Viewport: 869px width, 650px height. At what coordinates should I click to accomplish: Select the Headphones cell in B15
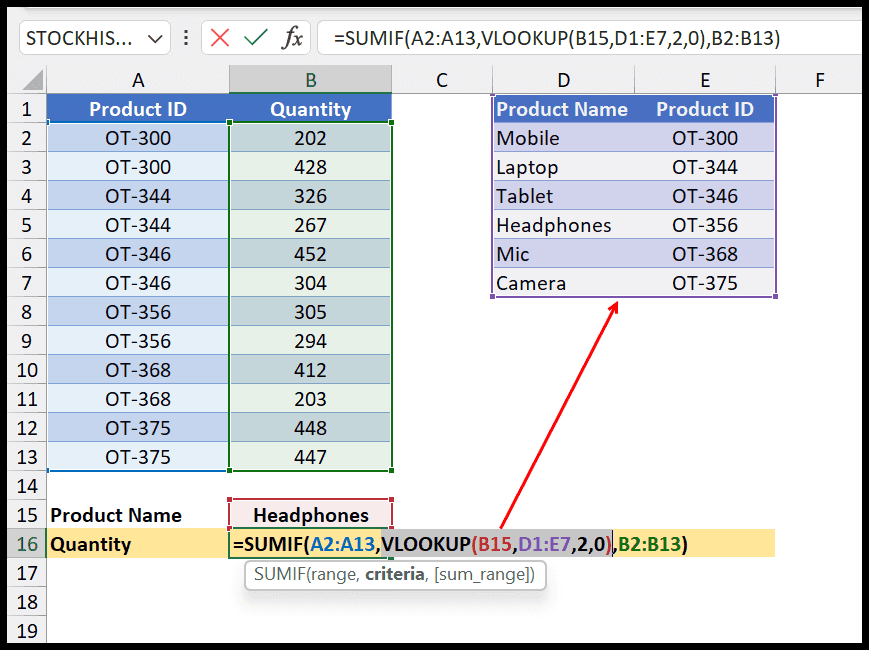pos(310,515)
